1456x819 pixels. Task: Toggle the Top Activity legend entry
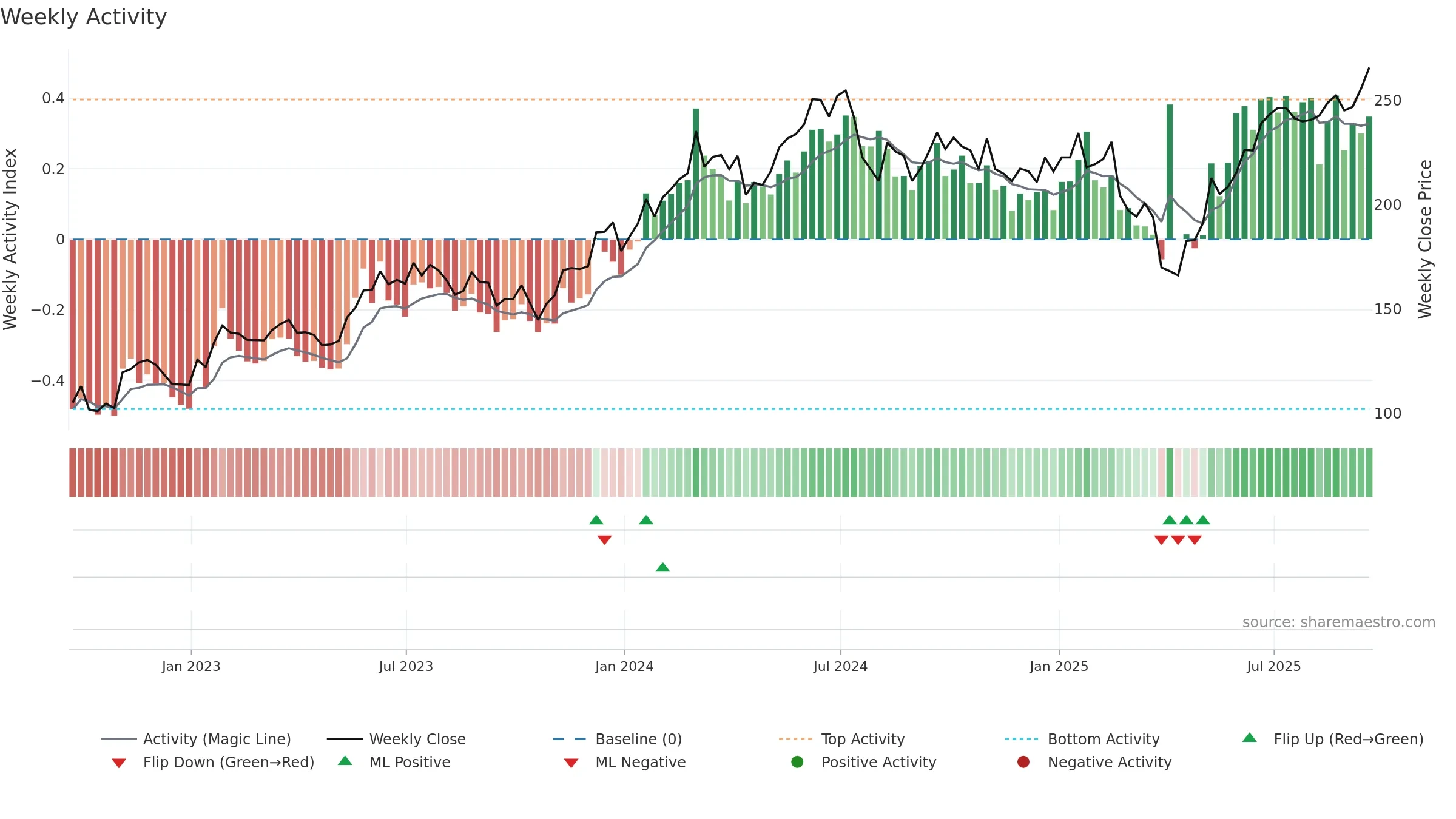pyautogui.click(x=841, y=739)
